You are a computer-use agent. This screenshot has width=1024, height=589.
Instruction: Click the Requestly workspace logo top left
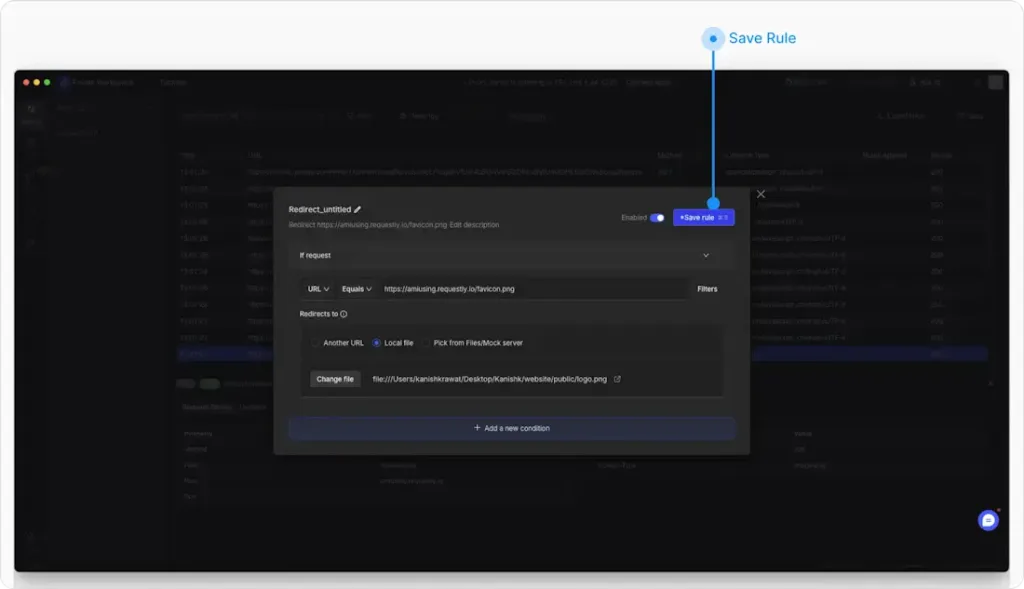(x=66, y=82)
